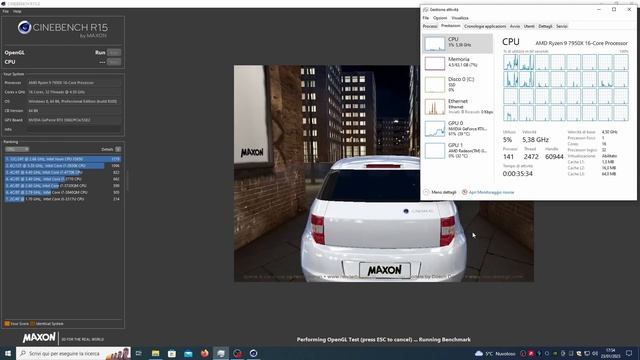
Task: Switch to the Servizi tab
Action: (x=562, y=26)
